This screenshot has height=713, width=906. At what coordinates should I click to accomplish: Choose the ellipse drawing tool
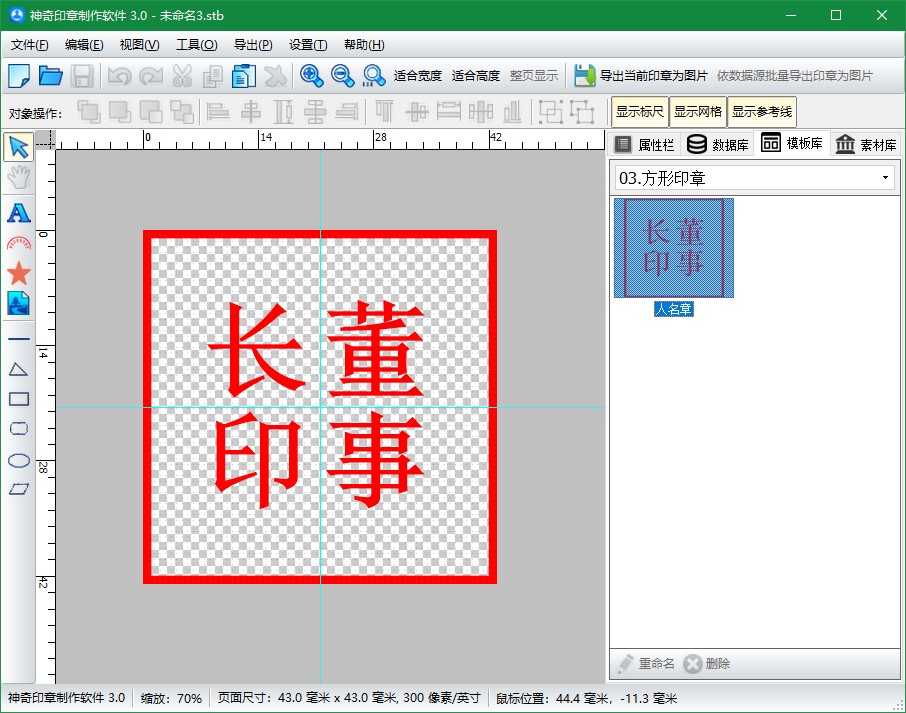coord(18,460)
